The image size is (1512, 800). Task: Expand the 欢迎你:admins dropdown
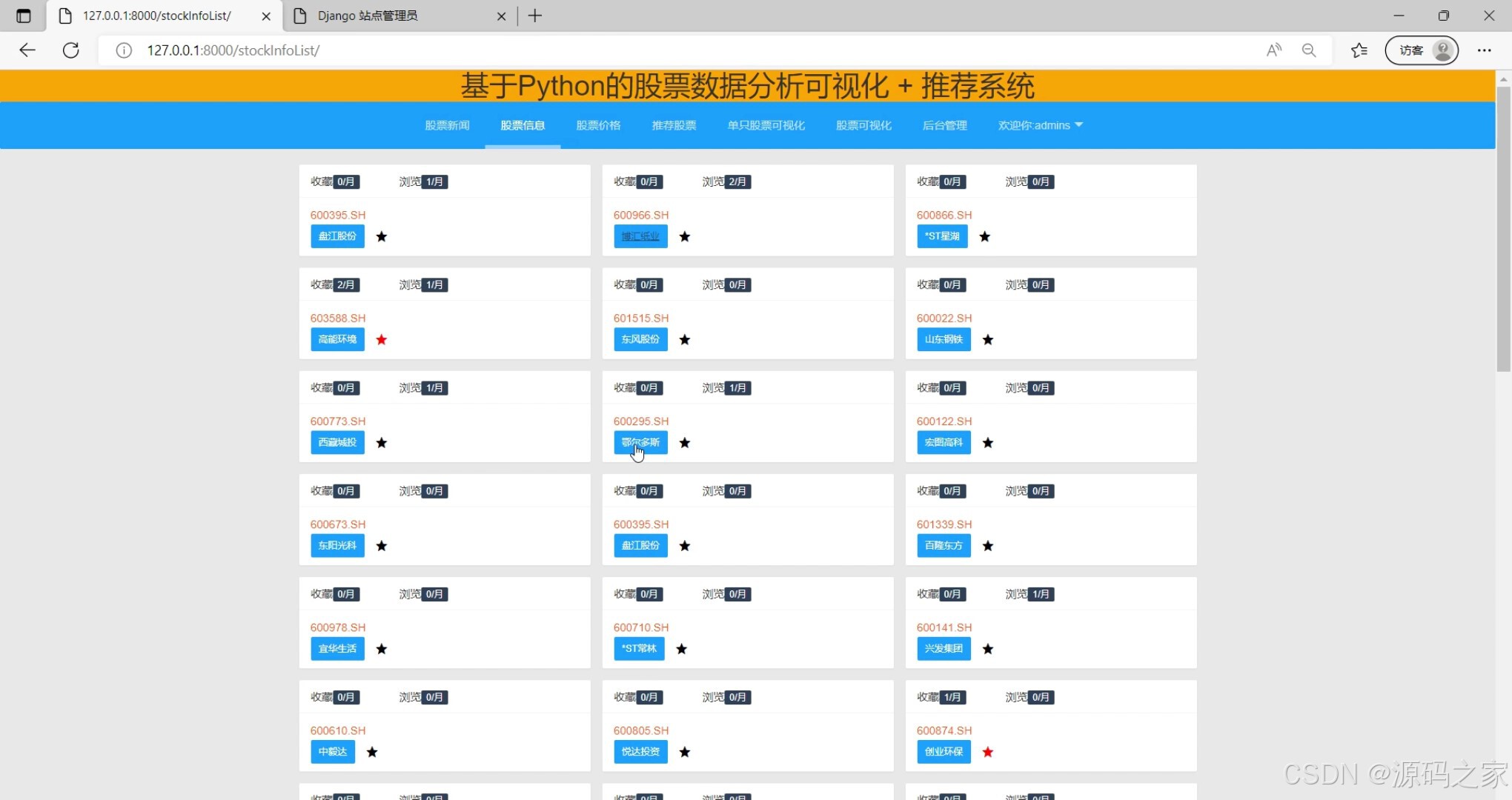1040,125
